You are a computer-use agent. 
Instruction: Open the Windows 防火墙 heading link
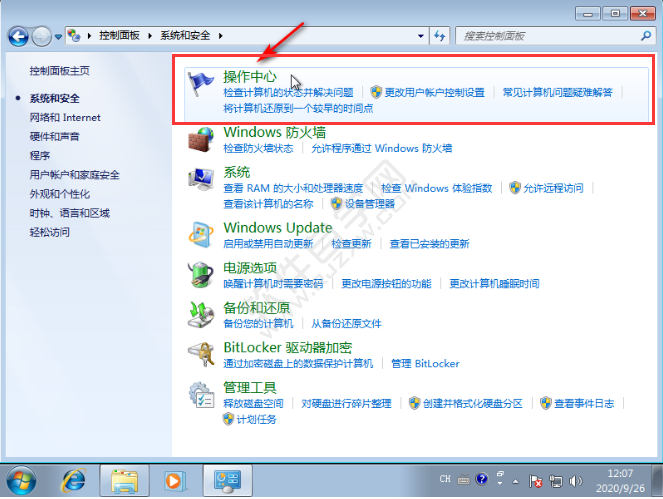pos(274,132)
